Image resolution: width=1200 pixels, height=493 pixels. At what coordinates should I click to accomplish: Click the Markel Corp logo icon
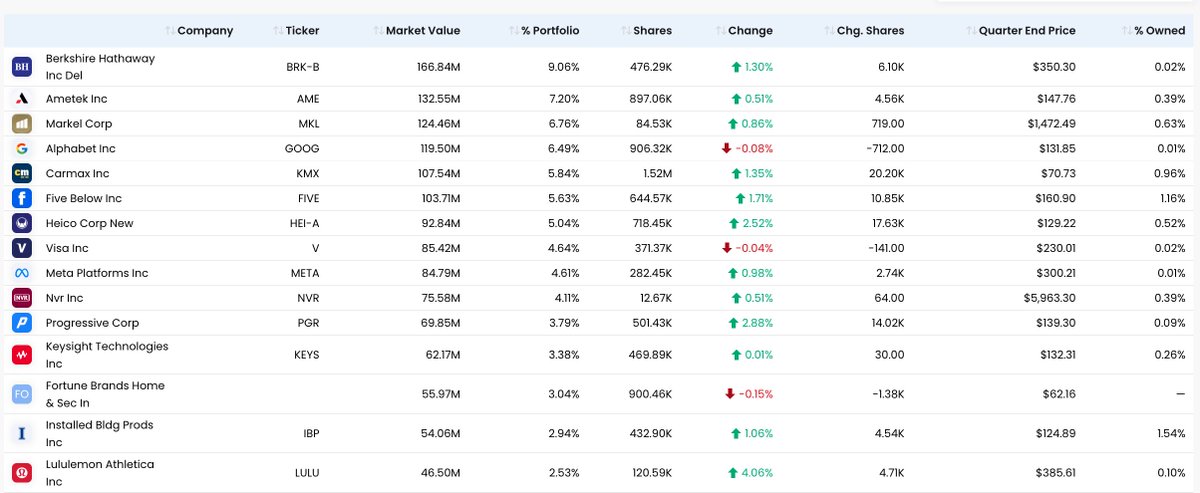[22, 124]
